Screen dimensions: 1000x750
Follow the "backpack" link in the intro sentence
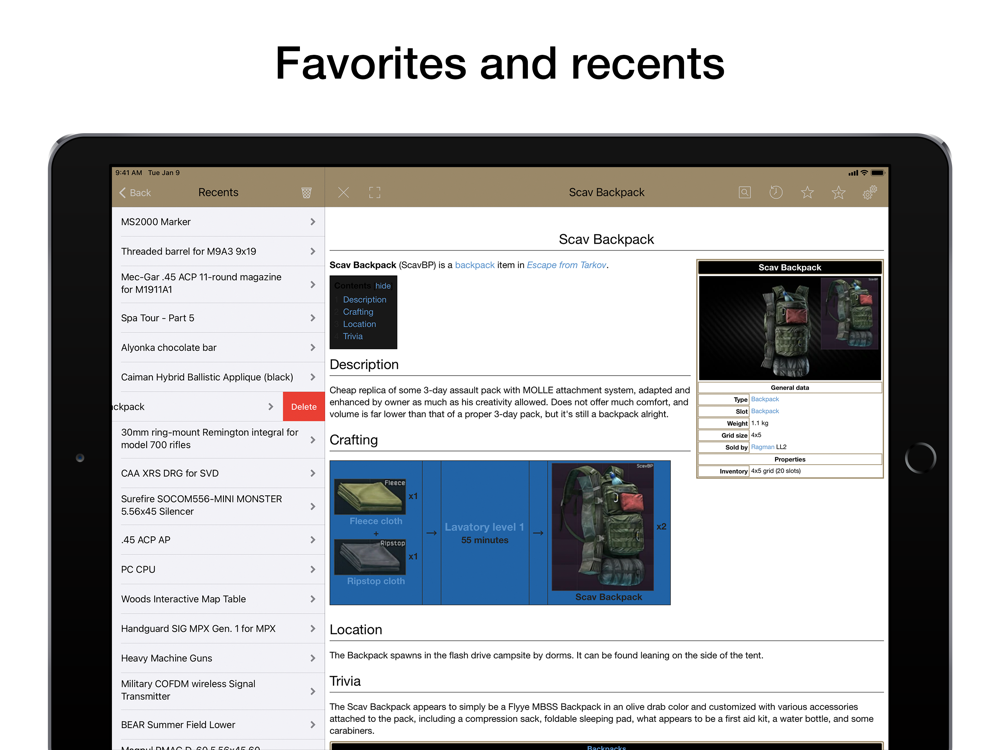pos(474,265)
